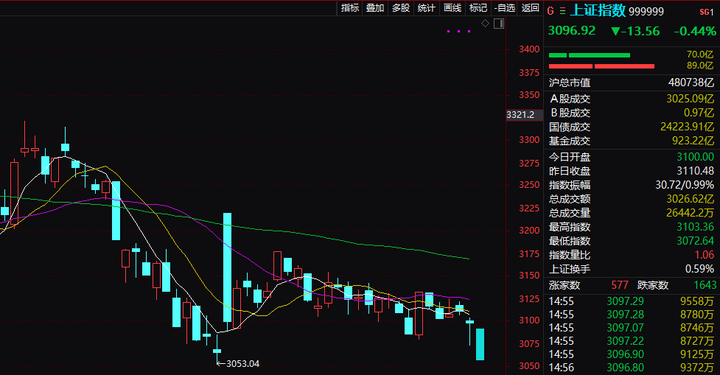Select the 画线 drawing tool
The width and height of the screenshot is (720, 375).
tap(452, 8)
